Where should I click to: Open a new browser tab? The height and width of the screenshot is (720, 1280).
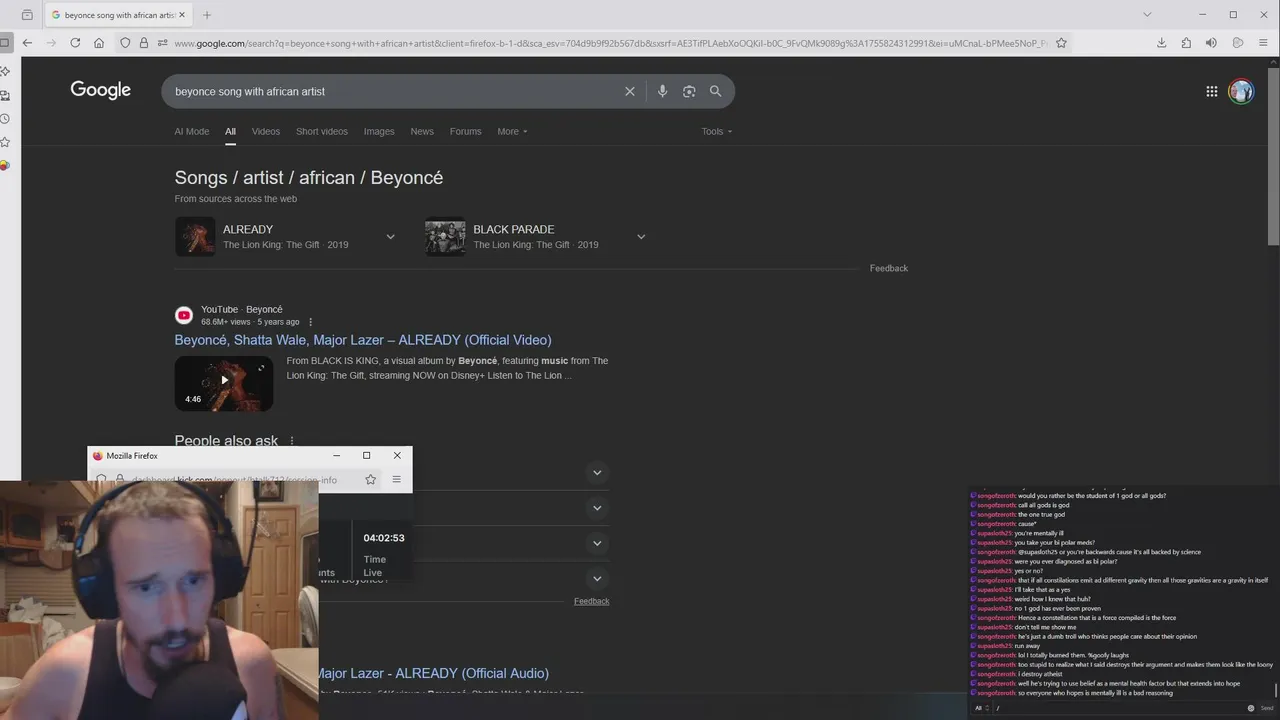point(207,15)
